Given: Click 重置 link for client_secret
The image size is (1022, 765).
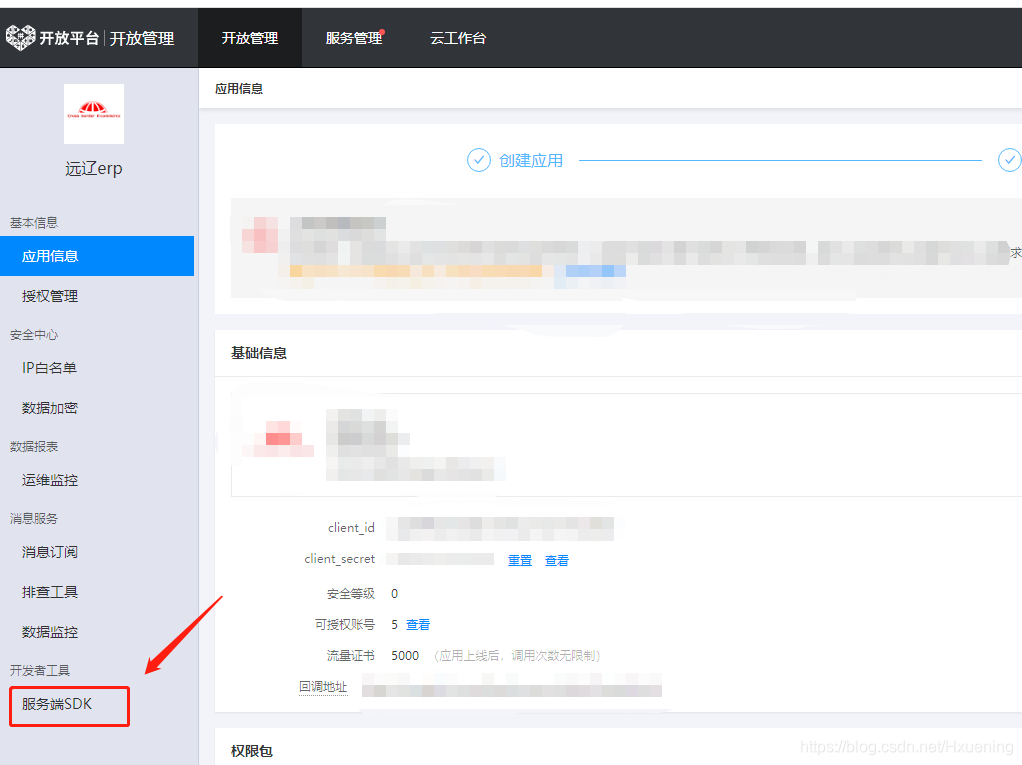Looking at the screenshot, I should 520,560.
